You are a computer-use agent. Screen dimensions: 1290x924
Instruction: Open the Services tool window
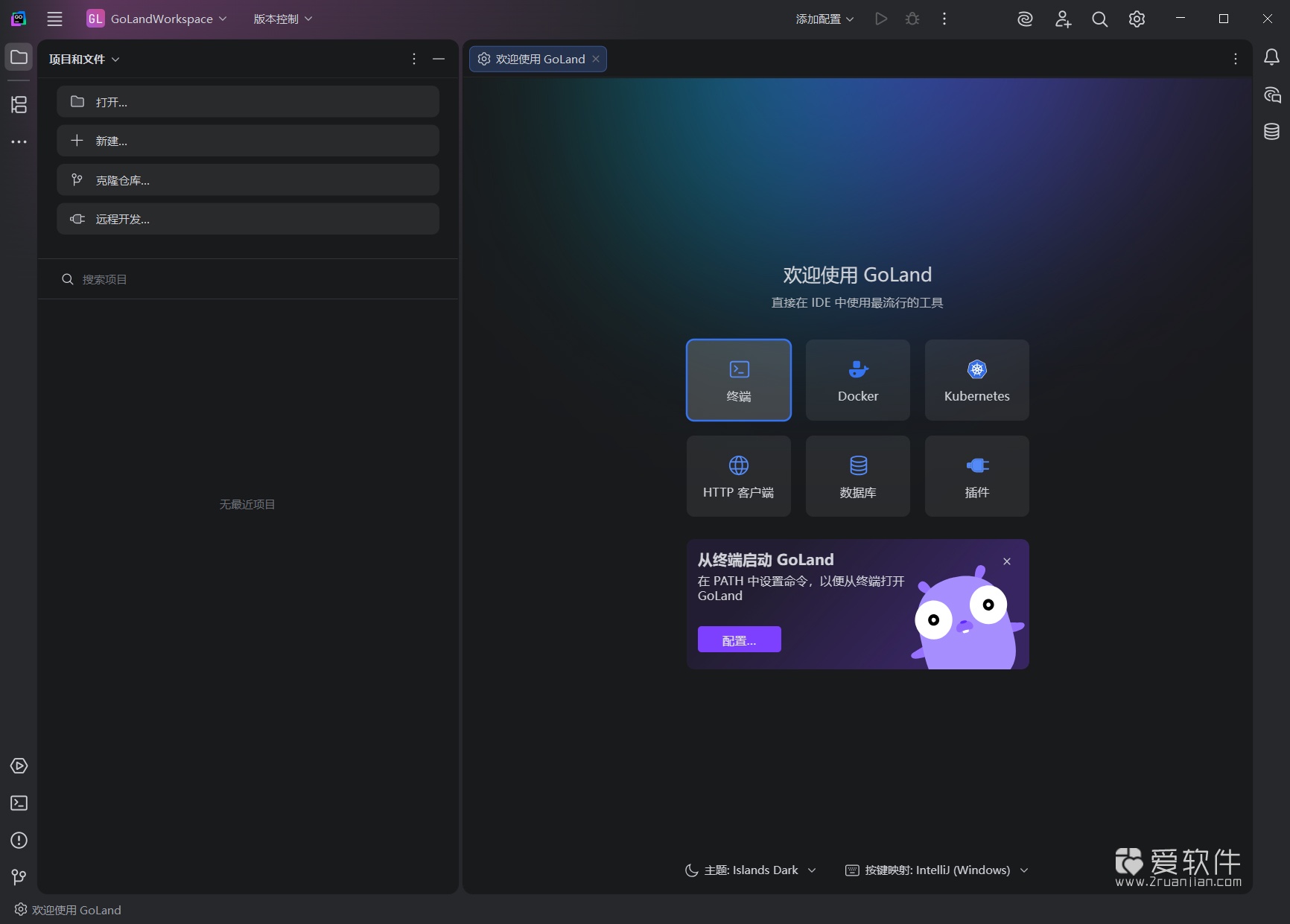pos(19,766)
